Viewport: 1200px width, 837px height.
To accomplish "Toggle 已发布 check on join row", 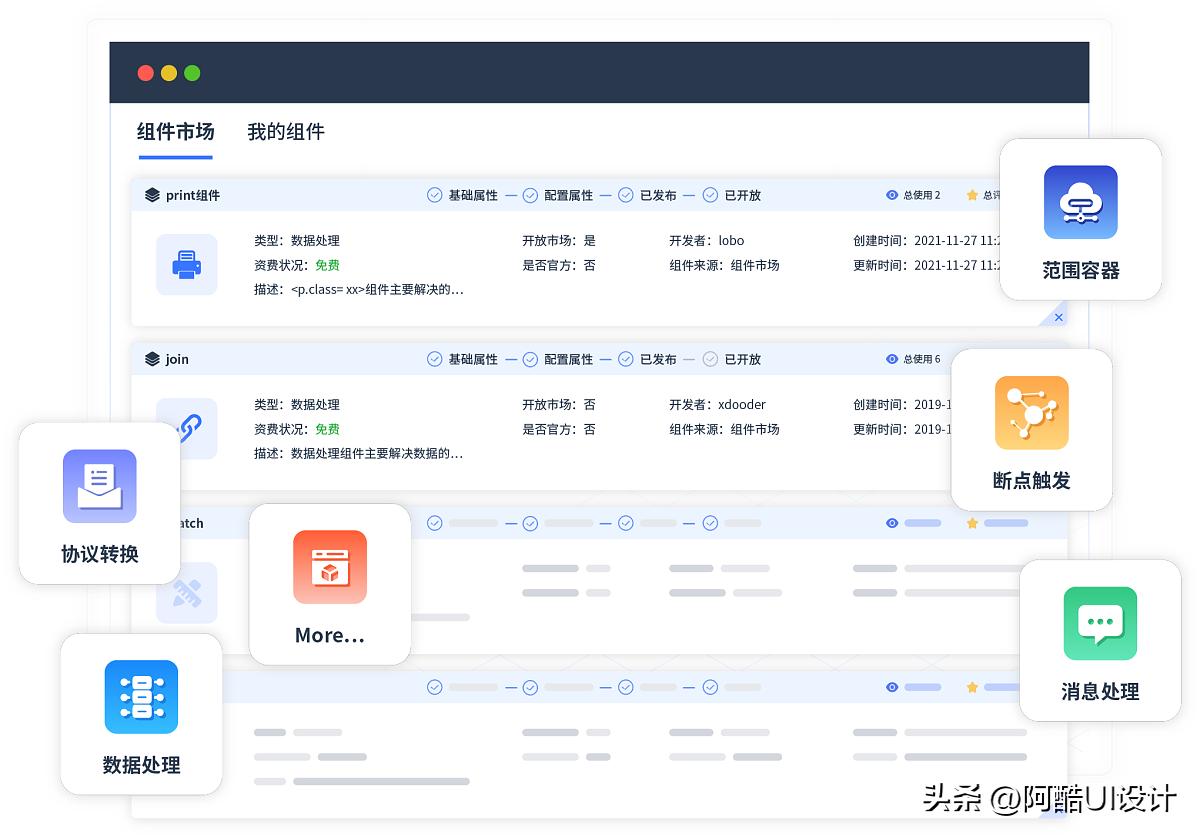I will tap(625, 359).
